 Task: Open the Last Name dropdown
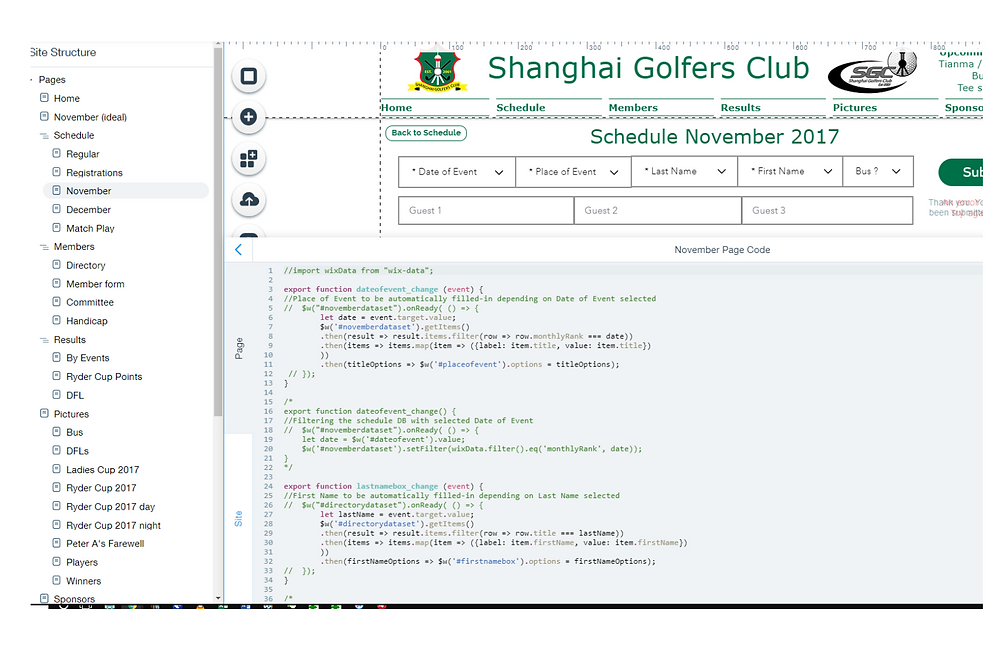pyautogui.click(x=684, y=171)
